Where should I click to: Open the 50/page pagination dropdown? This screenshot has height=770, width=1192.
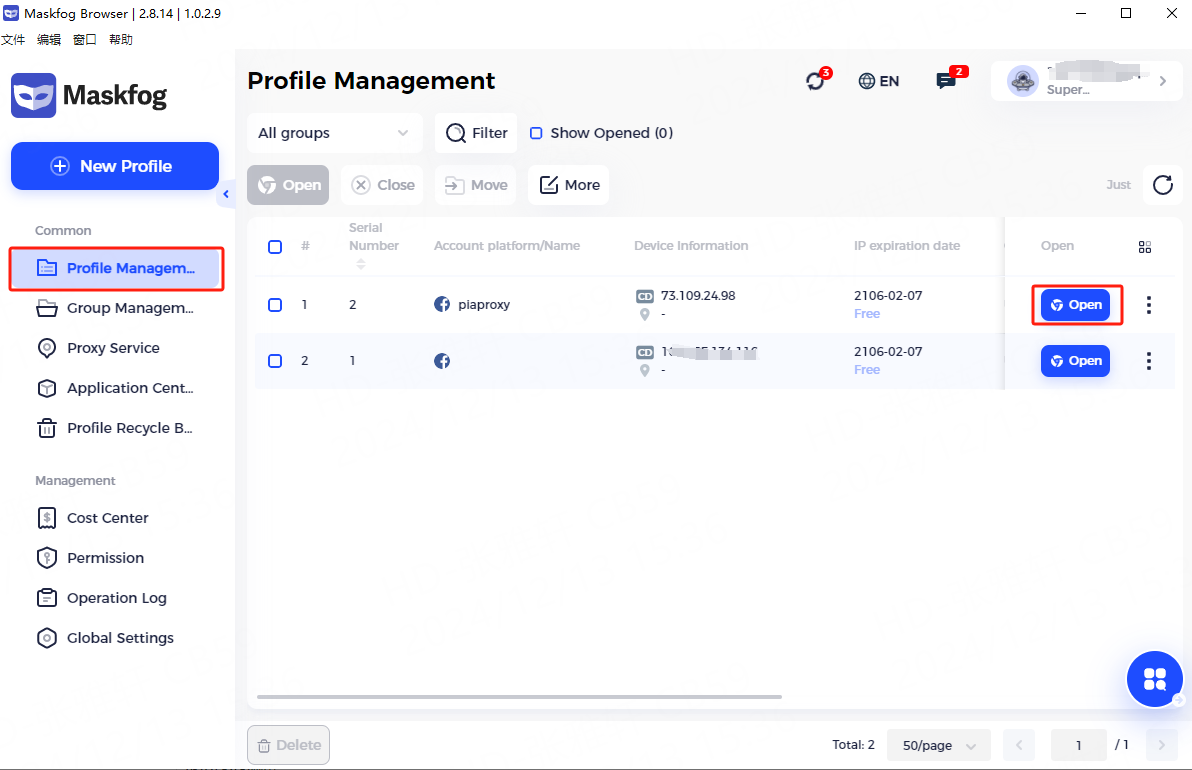click(938, 746)
